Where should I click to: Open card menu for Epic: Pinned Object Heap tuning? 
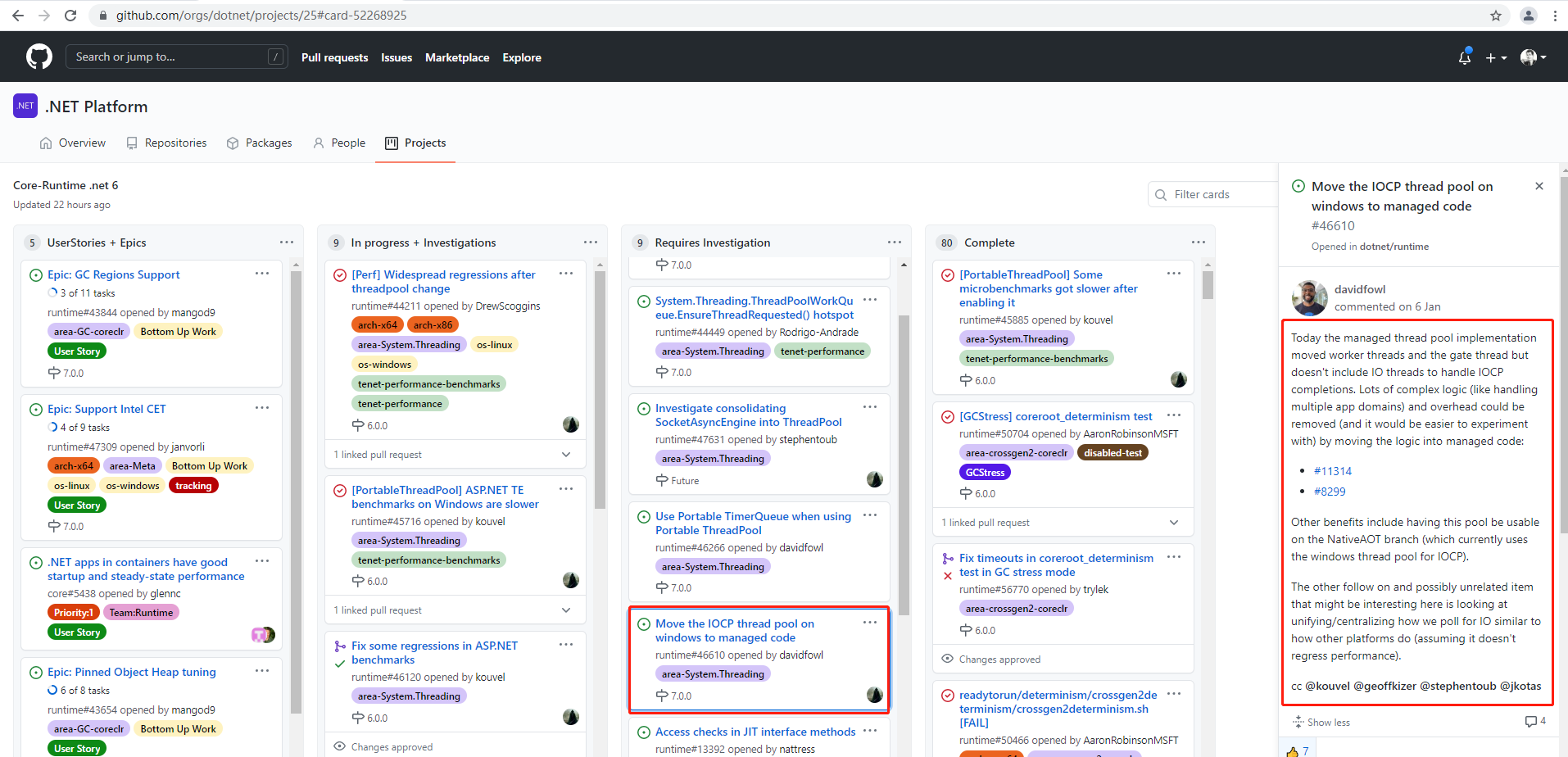click(x=262, y=671)
